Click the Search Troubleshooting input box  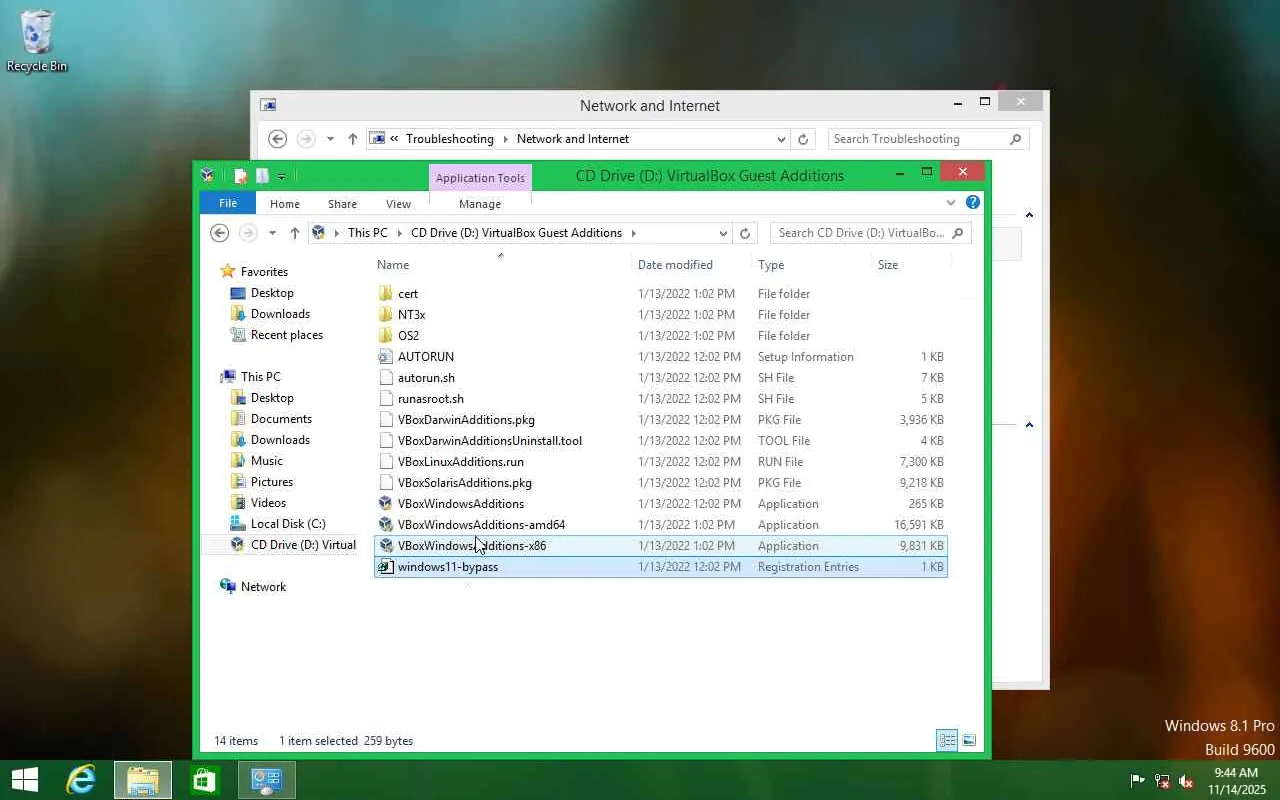coord(927,139)
